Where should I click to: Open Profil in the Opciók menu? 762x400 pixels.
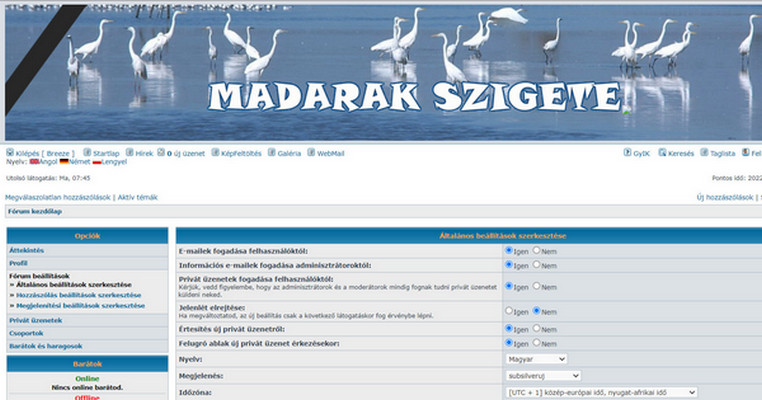(x=18, y=263)
